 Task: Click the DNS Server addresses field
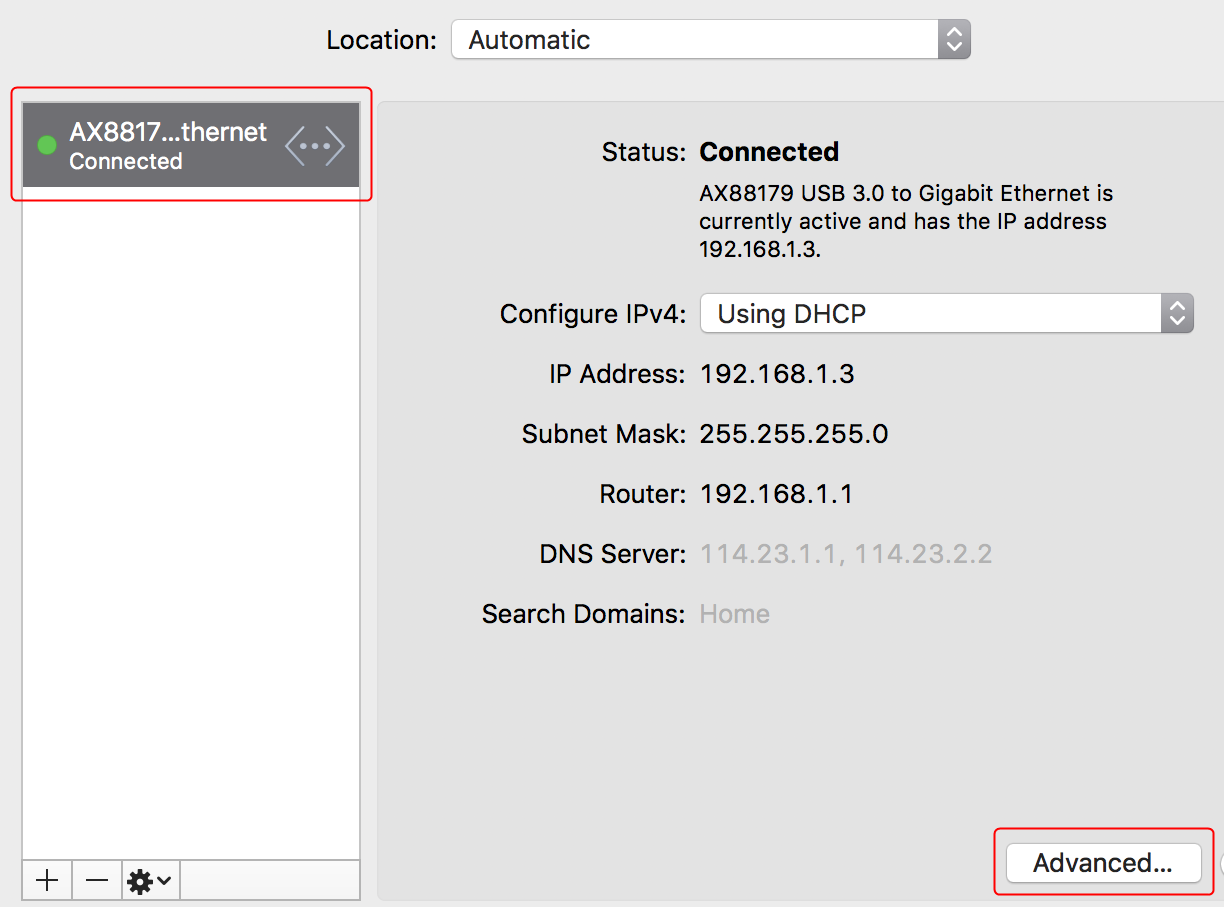[x=845, y=554]
